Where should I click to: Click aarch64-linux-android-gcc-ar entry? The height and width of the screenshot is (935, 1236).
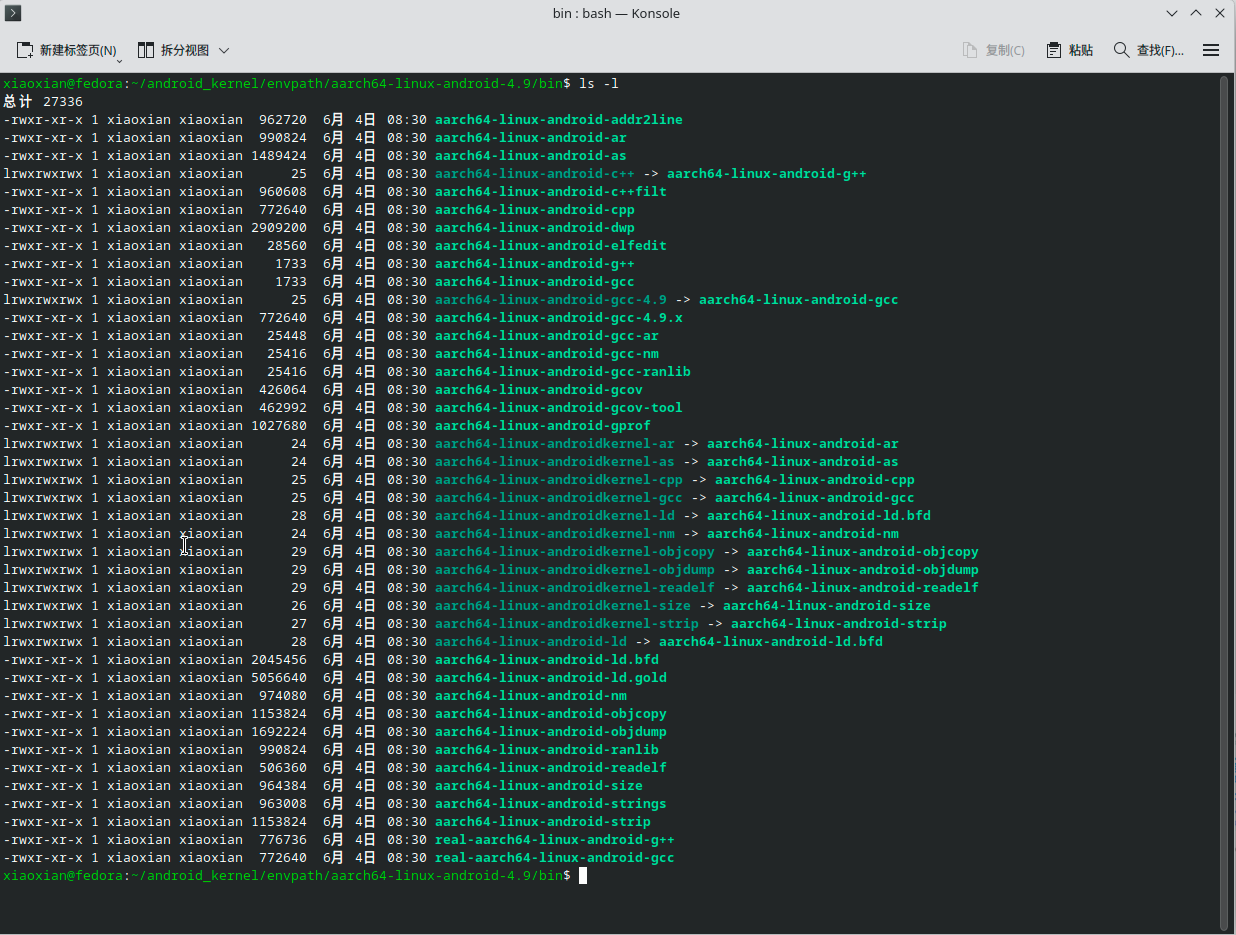pos(547,336)
